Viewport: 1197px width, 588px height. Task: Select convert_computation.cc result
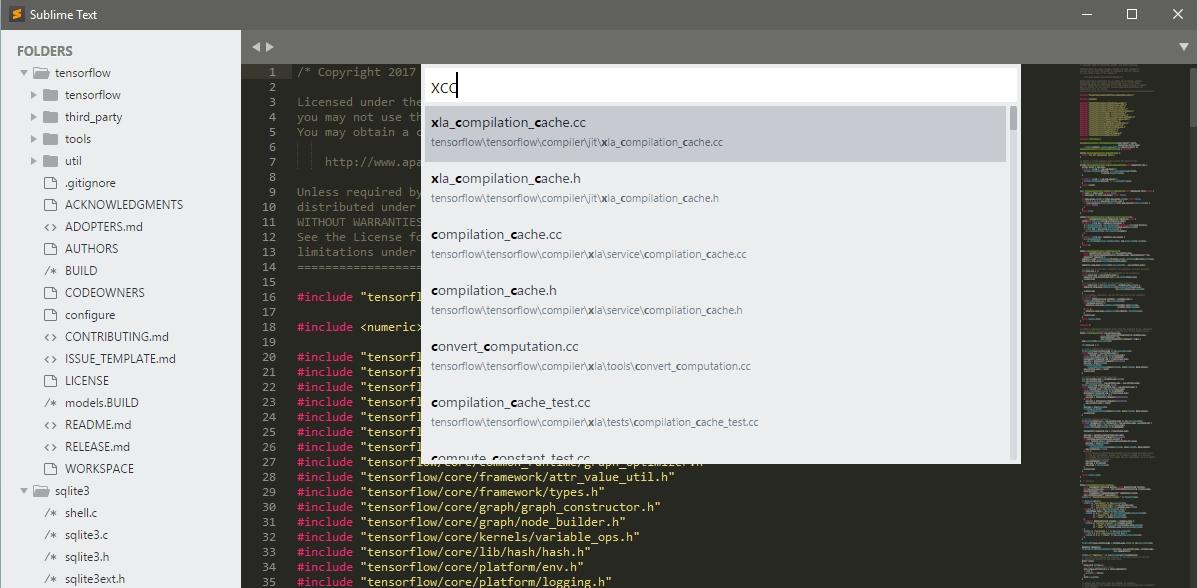coord(715,357)
